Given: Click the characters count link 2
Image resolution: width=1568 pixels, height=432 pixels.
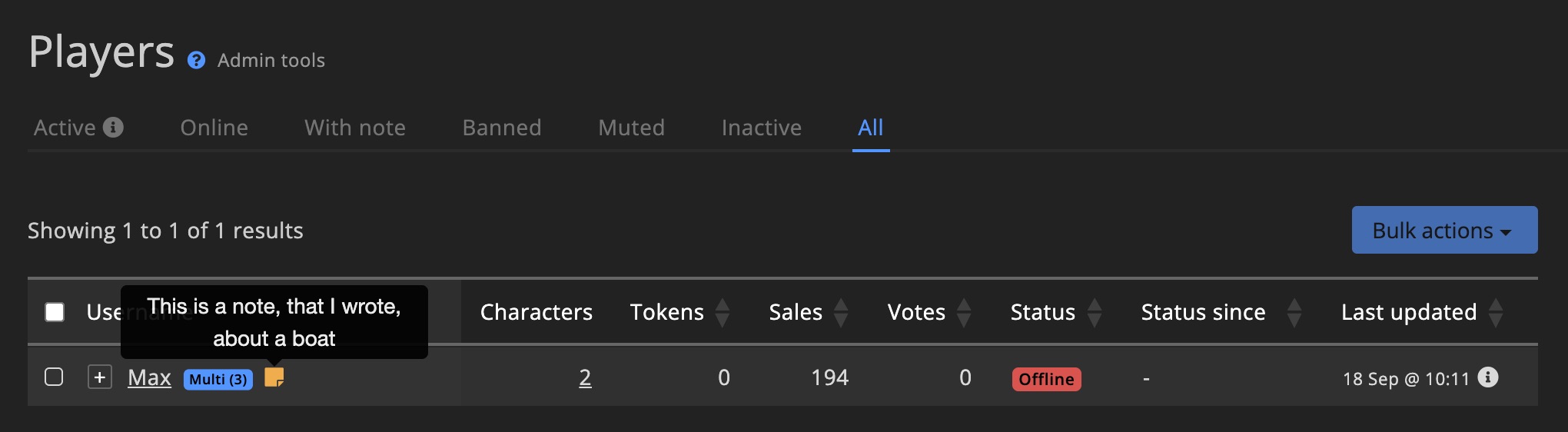Looking at the screenshot, I should point(585,377).
